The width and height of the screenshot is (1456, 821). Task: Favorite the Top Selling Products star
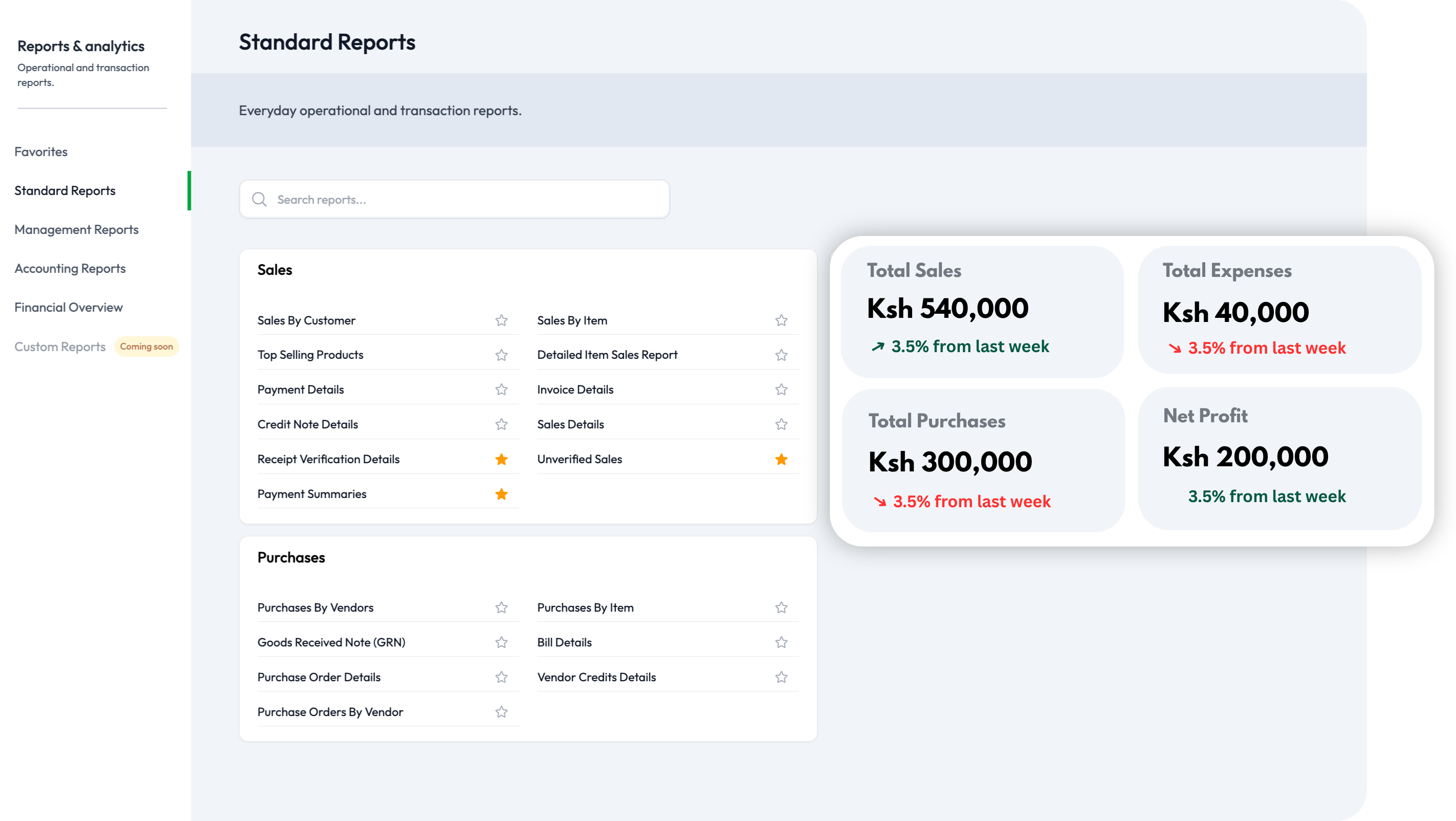(x=501, y=355)
